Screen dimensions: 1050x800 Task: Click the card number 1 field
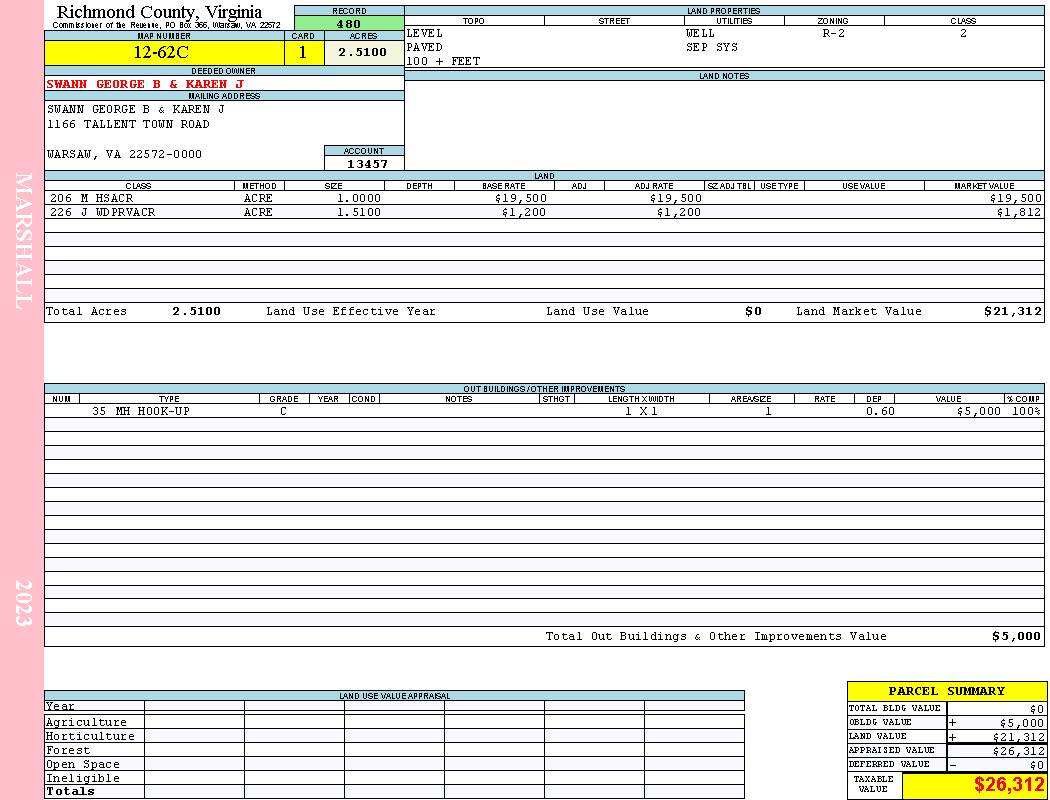click(x=304, y=53)
